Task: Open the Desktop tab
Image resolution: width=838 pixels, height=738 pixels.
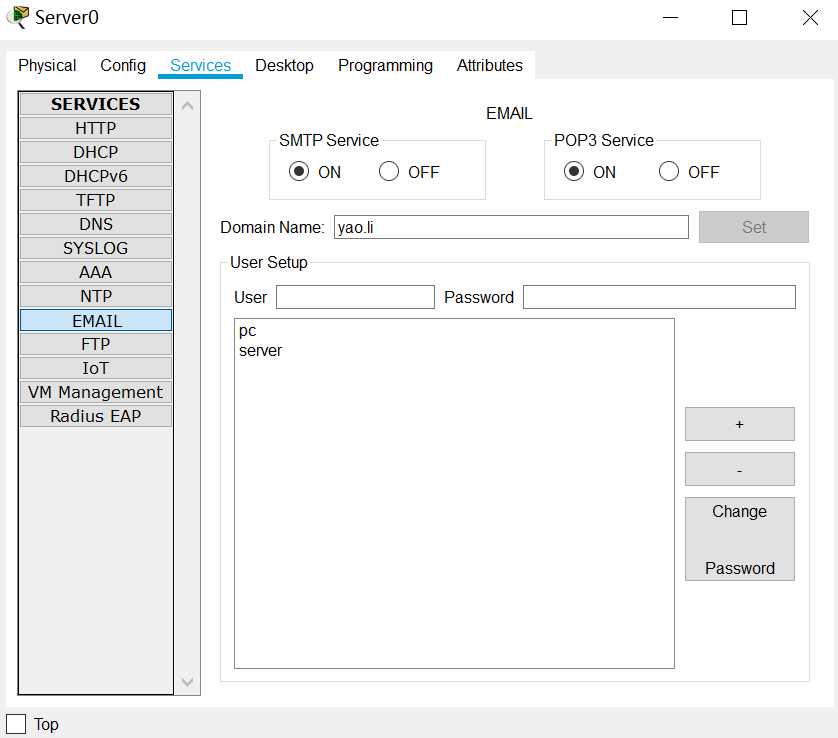Action: [284, 65]
